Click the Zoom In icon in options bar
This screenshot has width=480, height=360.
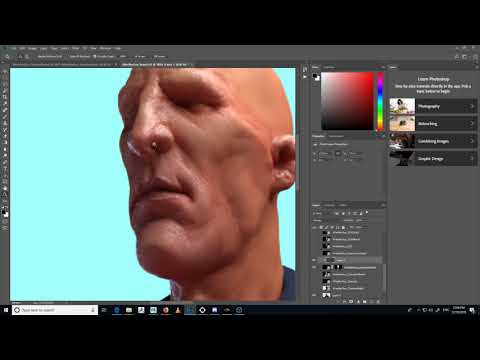coord(20,56)
